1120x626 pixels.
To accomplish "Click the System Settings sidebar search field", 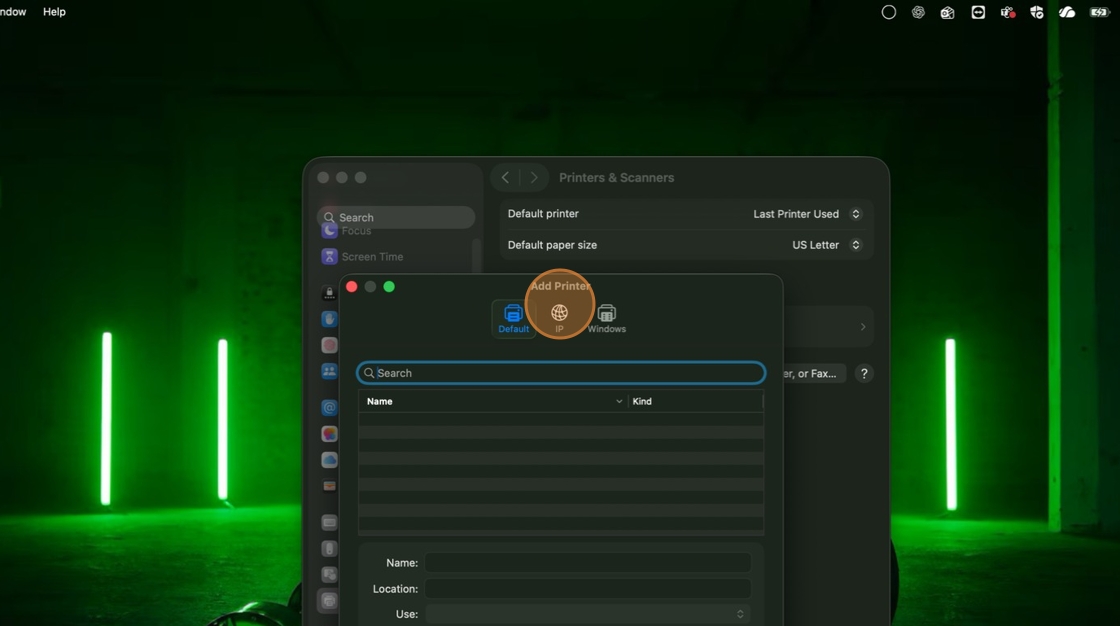I will 396,217.
